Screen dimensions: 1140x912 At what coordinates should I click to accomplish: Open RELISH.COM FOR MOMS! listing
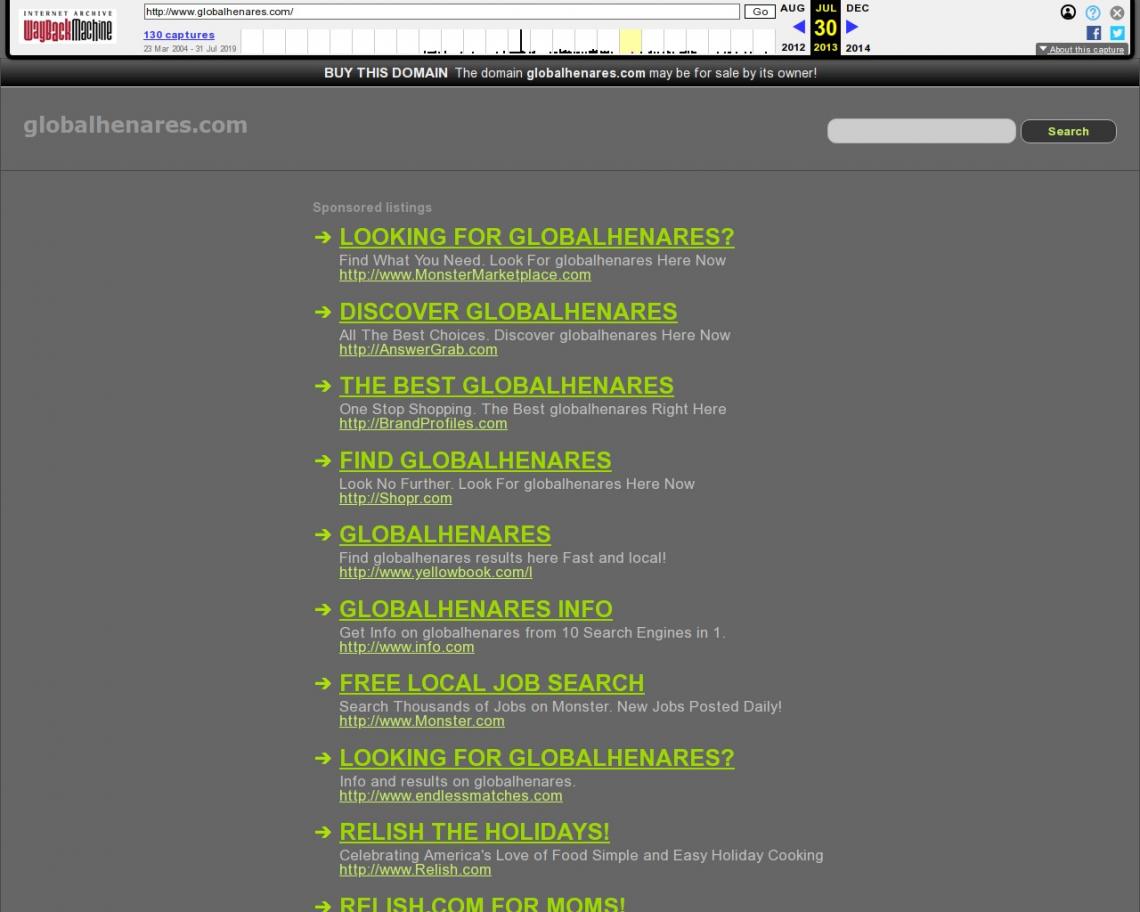(482, 904)
